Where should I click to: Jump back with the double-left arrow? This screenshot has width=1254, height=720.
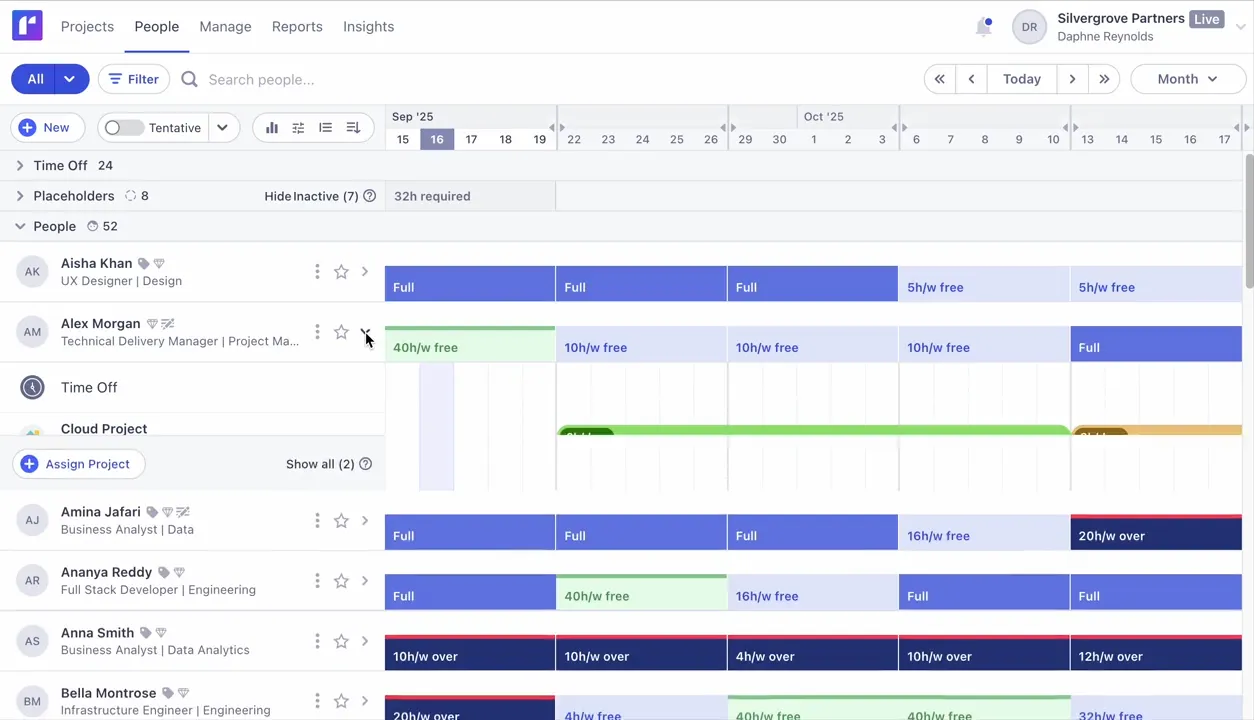[940, 79]
